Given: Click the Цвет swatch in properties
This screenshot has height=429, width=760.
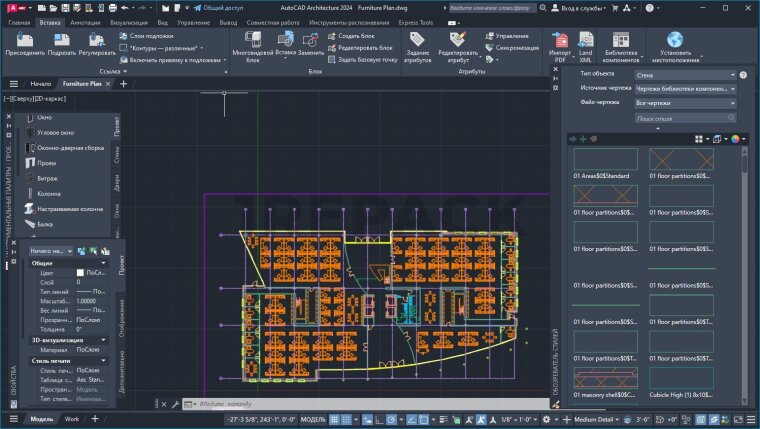Looking at the screenshot, I should coord(81,272).
